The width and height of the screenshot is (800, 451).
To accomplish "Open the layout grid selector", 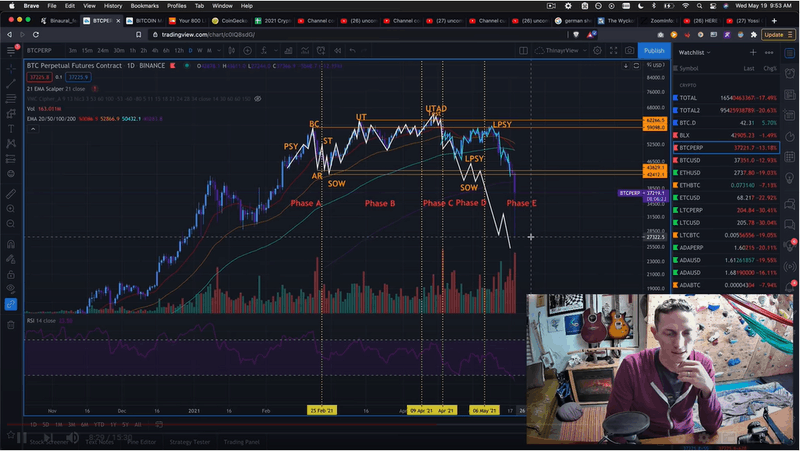I will point(523,51).
